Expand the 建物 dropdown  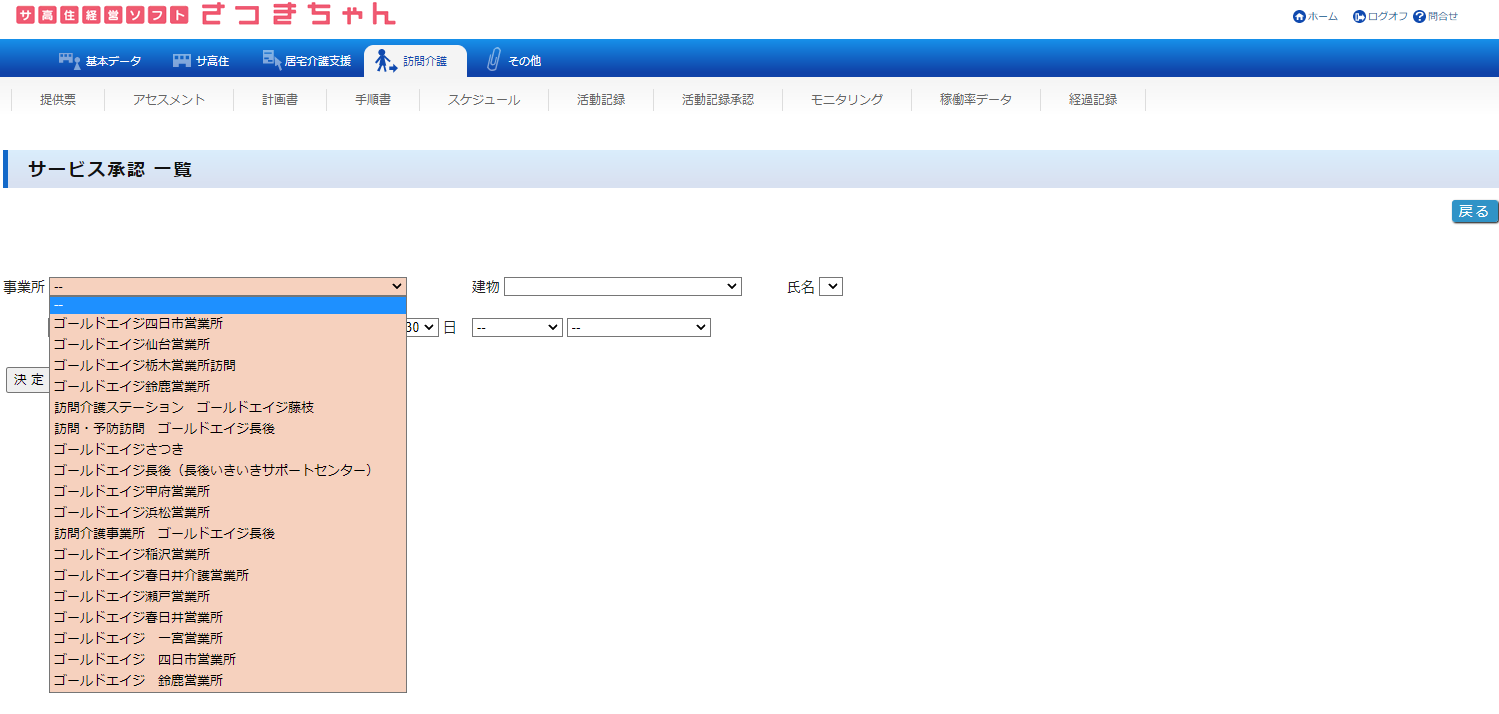[622, 287]
